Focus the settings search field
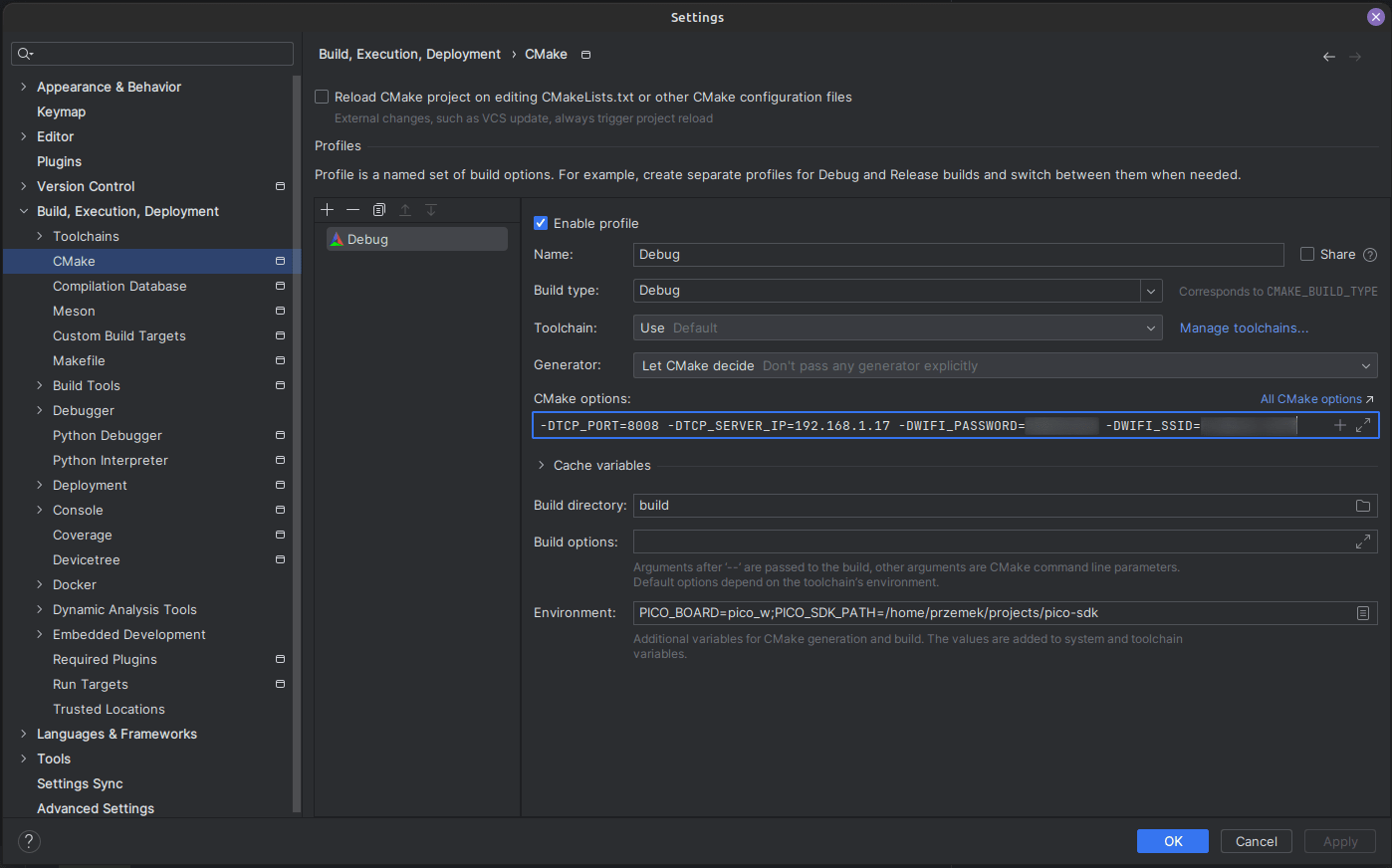The width and height of the screenshot is (1392, 868). coord(152,54)
